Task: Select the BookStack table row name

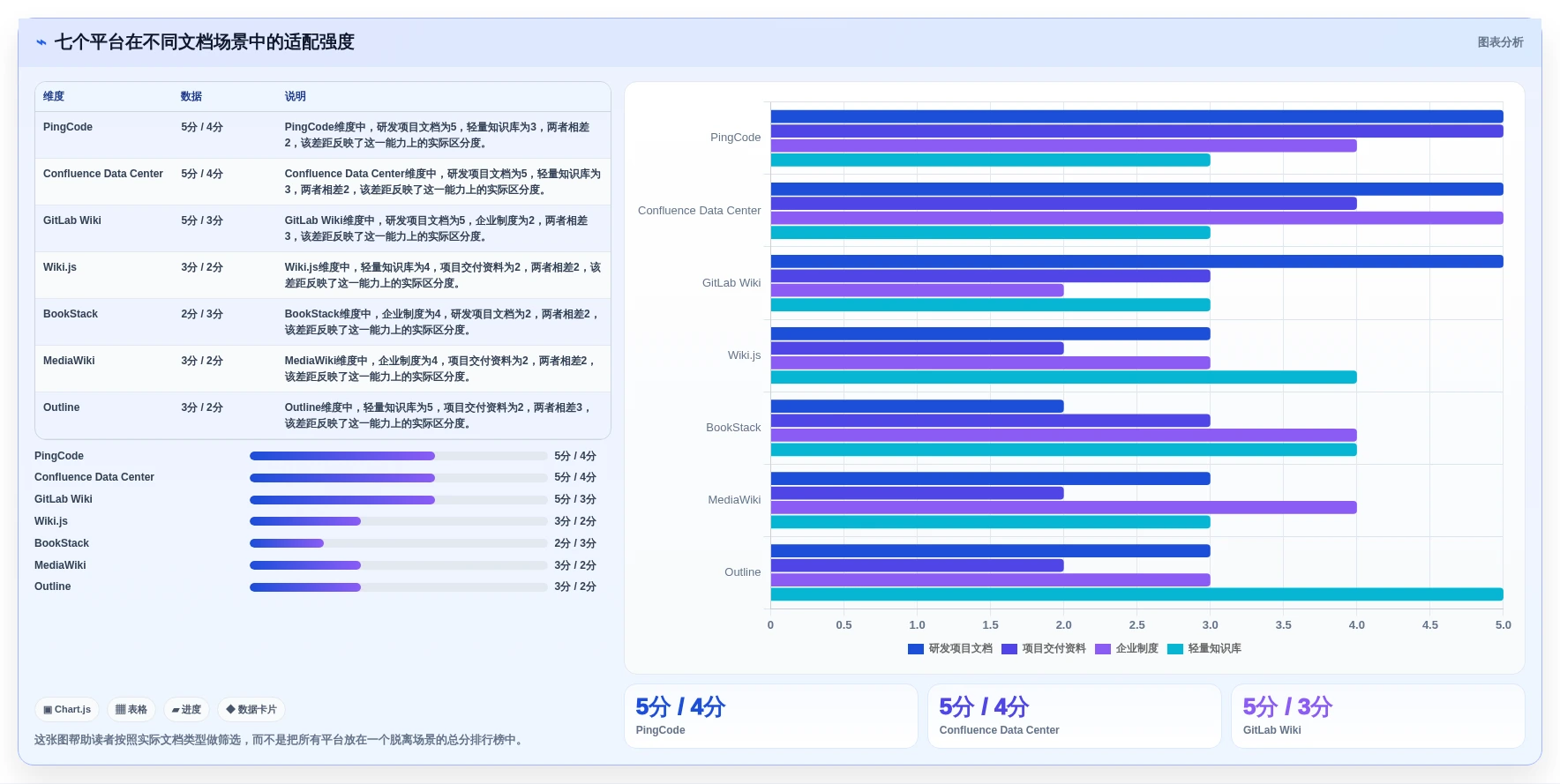Action: [71, 314]
